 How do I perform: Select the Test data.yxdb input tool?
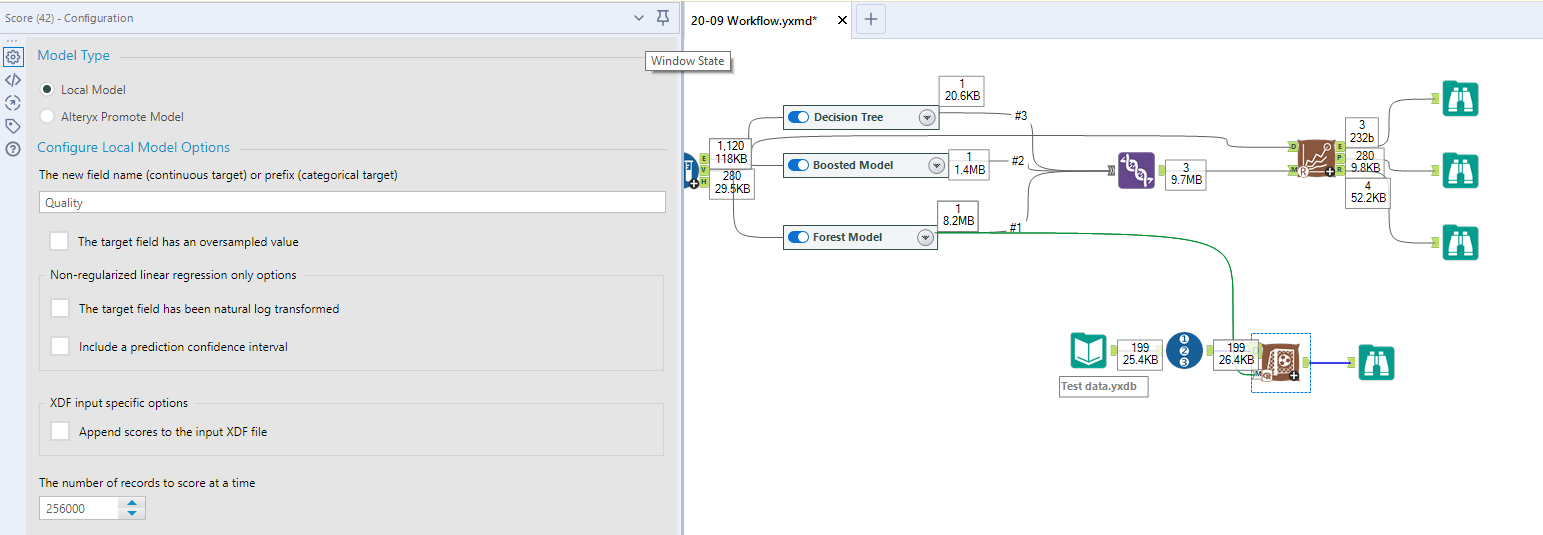[x=1088, y=351]
